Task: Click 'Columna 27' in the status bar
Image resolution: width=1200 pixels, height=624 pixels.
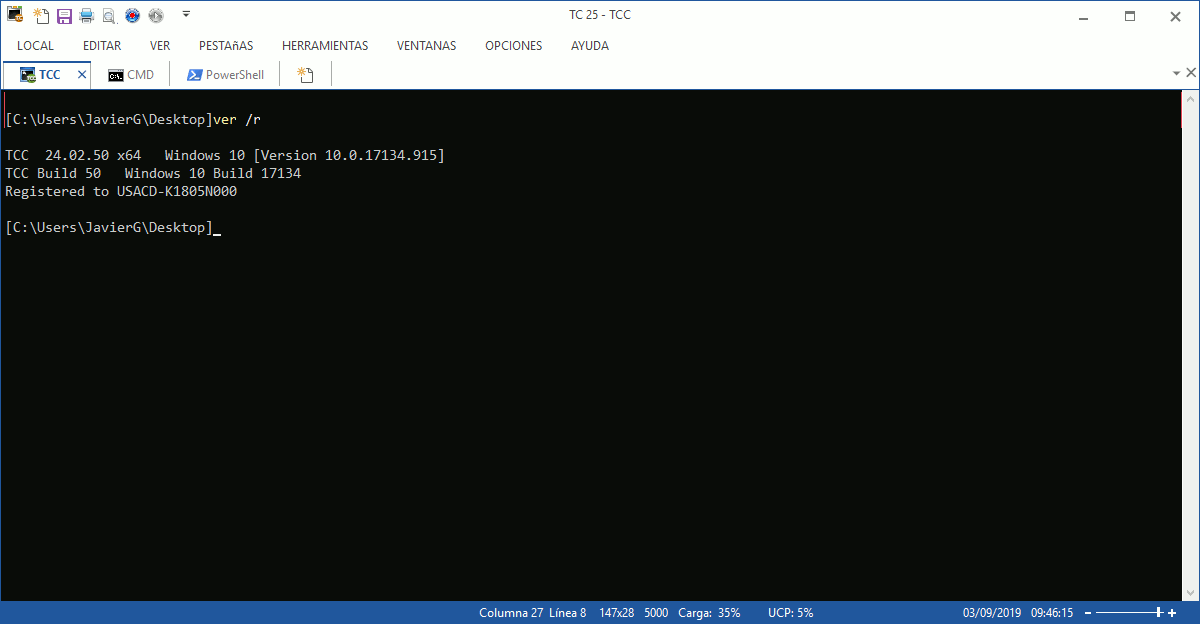Action: point(511,613)
